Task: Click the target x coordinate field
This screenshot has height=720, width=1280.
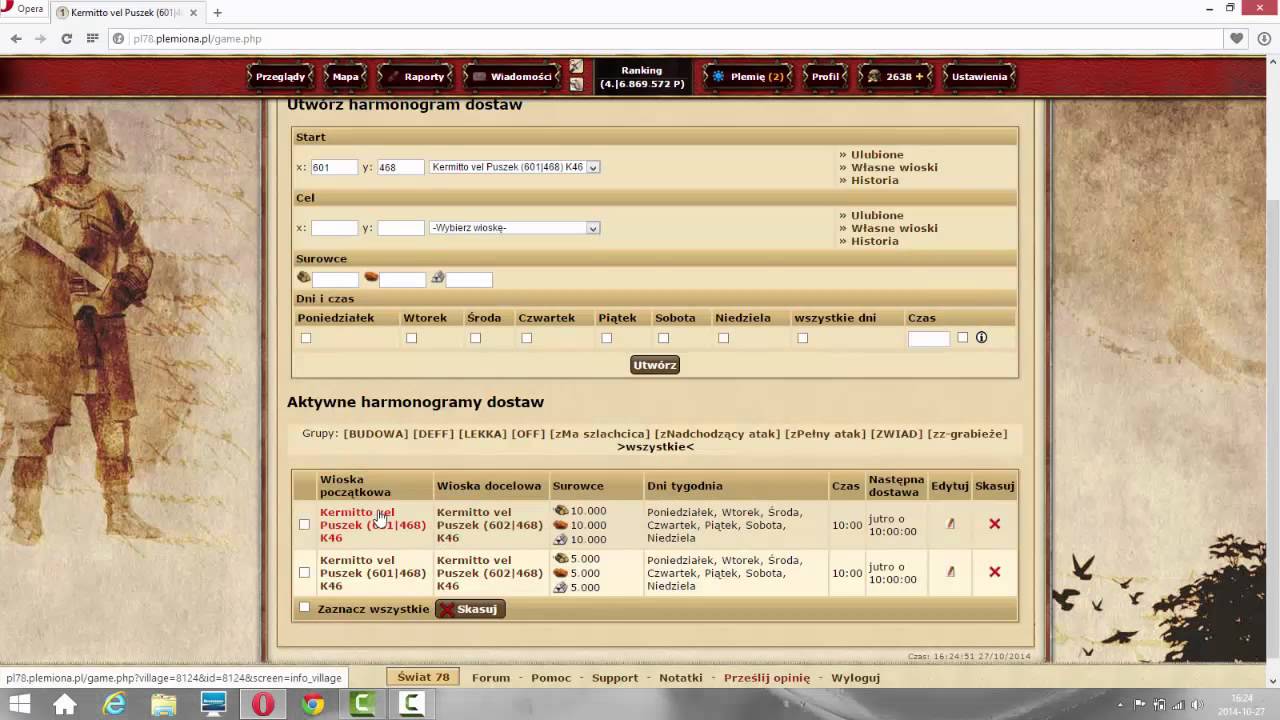Action: [x=334, y=228]
